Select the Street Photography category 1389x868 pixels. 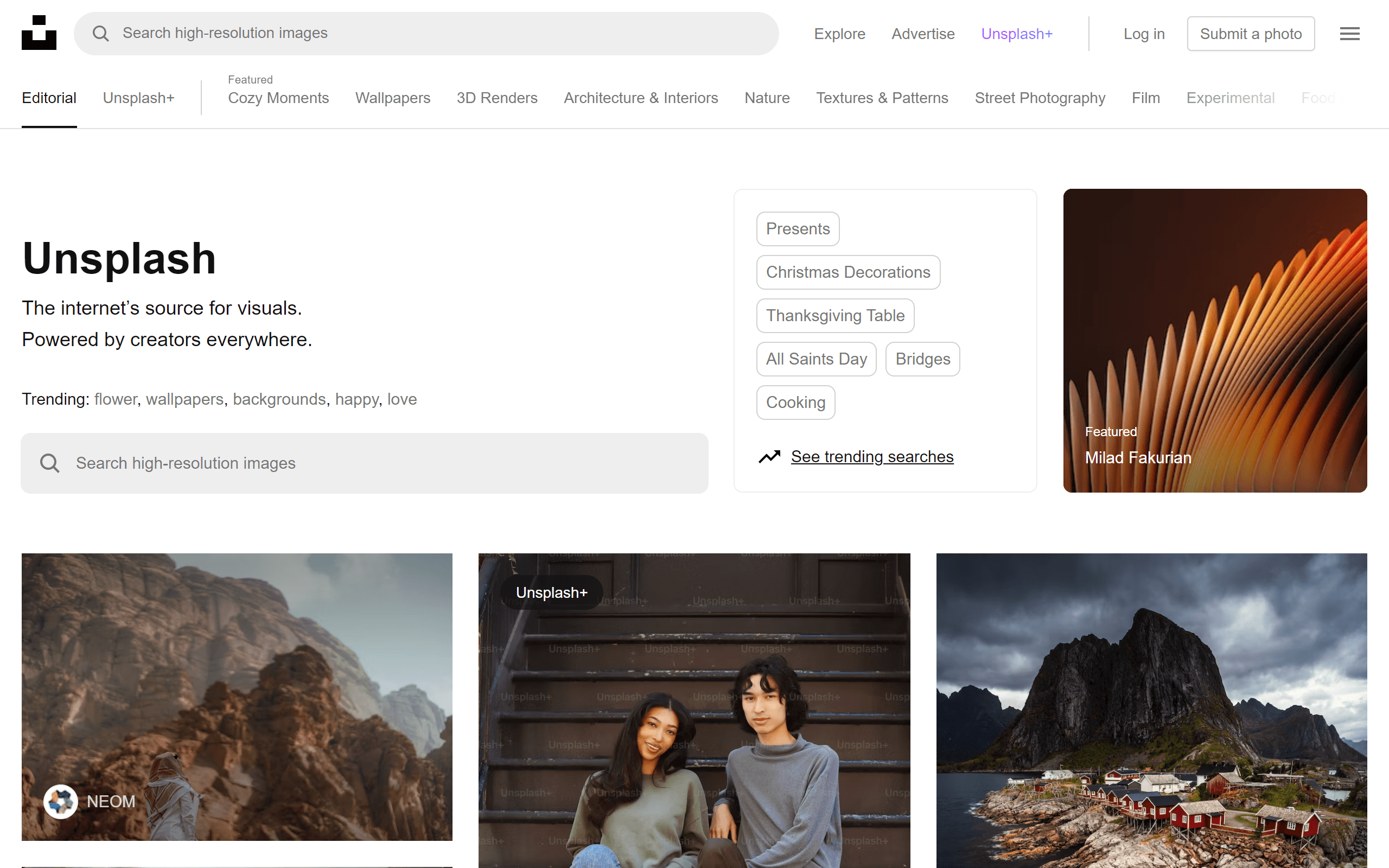[1040, 98]
